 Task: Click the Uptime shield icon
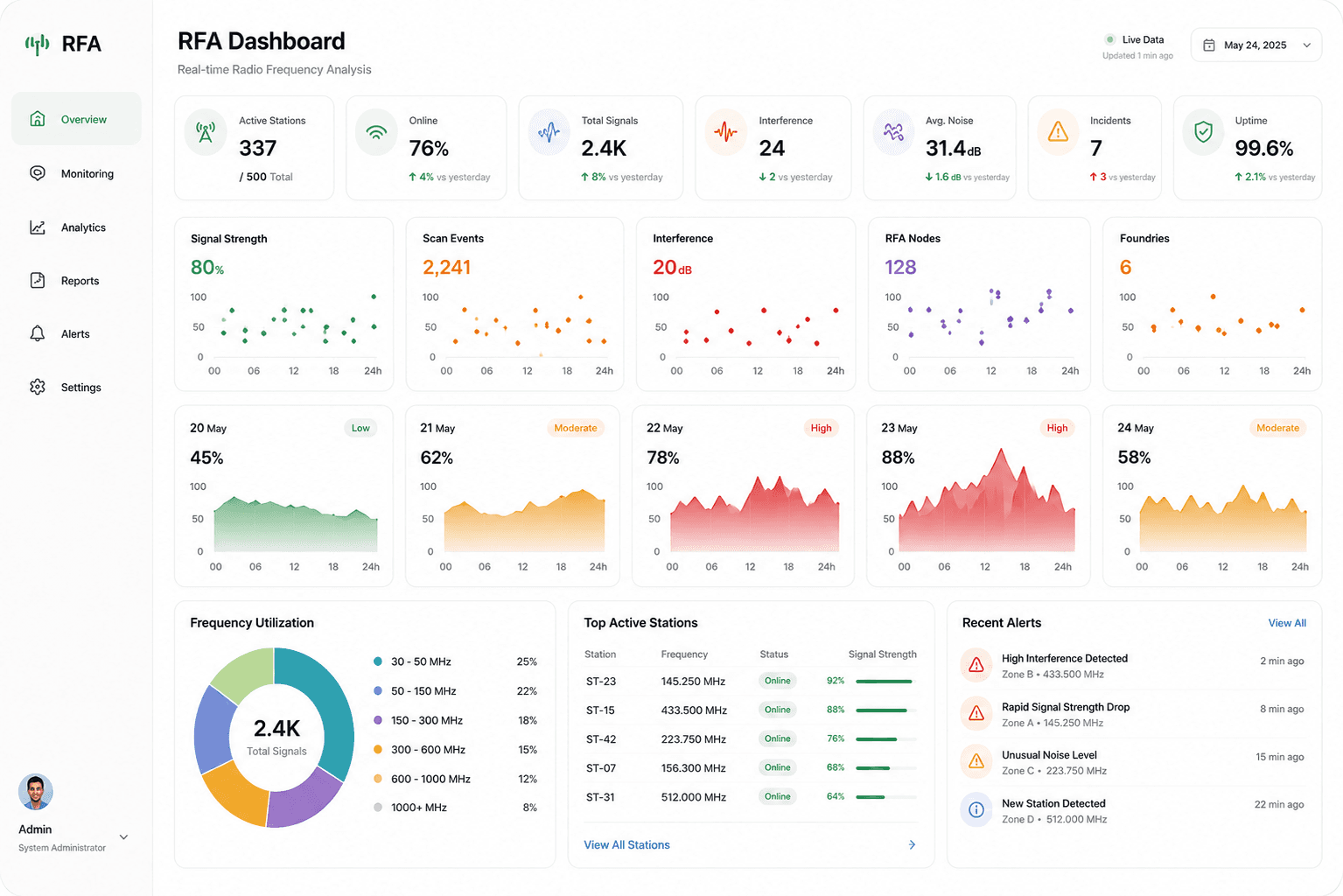point(1203,133)
